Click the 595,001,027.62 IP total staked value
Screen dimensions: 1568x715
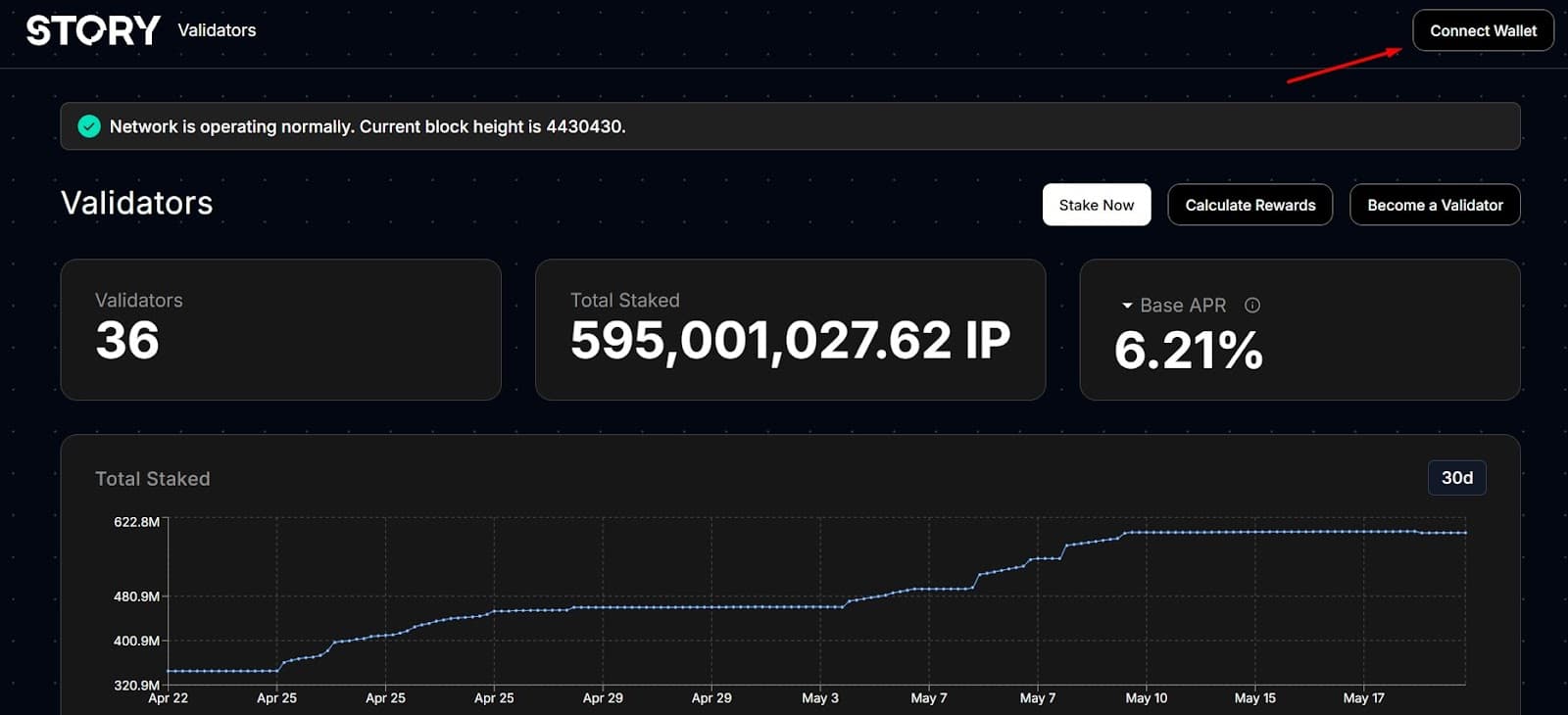(x=790, y=341)
